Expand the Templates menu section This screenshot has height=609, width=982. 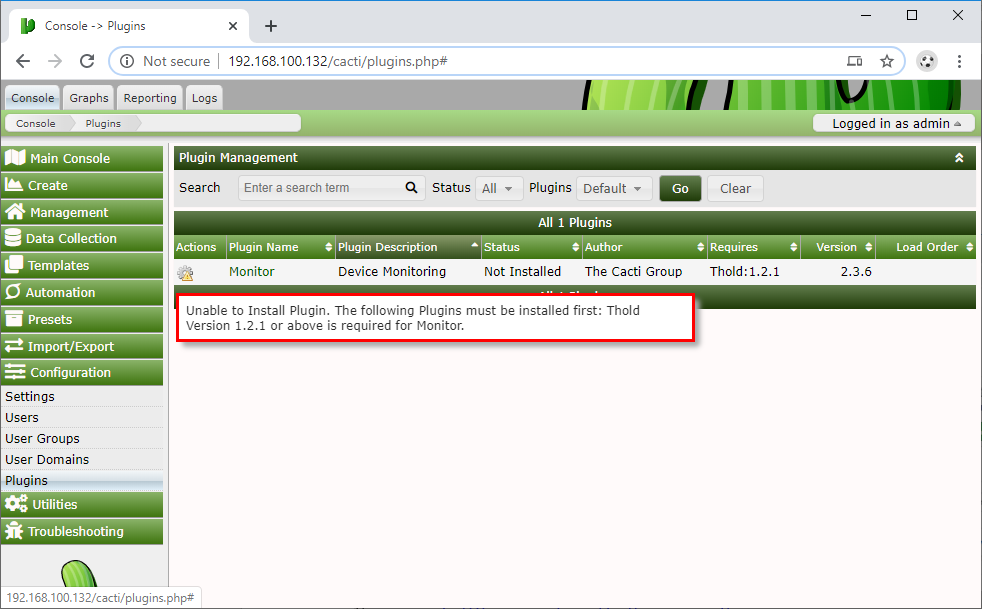[x=82, y=265]
